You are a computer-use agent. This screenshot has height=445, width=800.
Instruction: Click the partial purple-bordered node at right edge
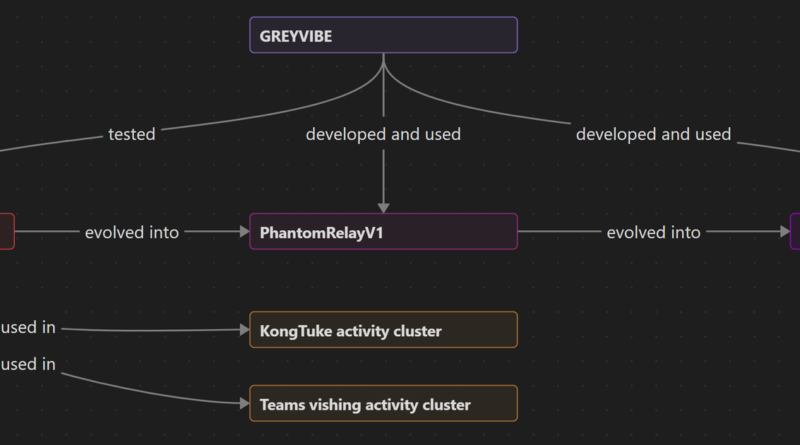coord(795,232)
